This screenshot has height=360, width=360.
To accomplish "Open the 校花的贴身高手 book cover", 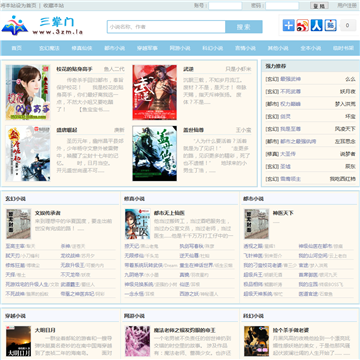I will coord(28,92).
